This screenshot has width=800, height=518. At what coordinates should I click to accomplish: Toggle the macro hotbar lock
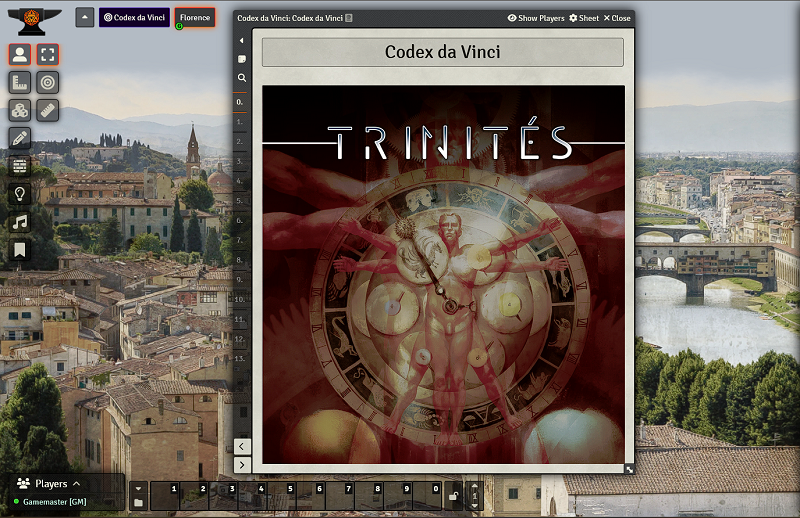453,495
